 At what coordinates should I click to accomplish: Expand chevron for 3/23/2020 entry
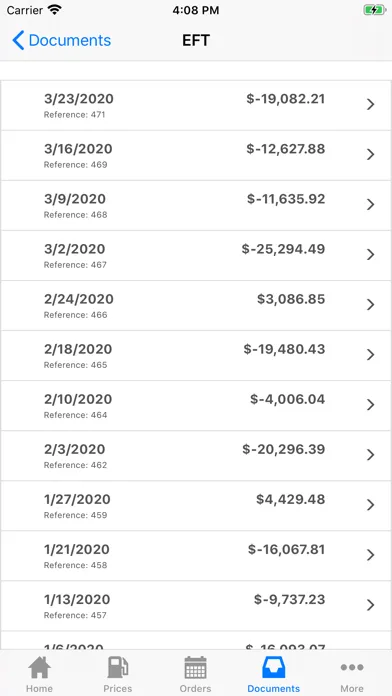(x=370, y=104)
